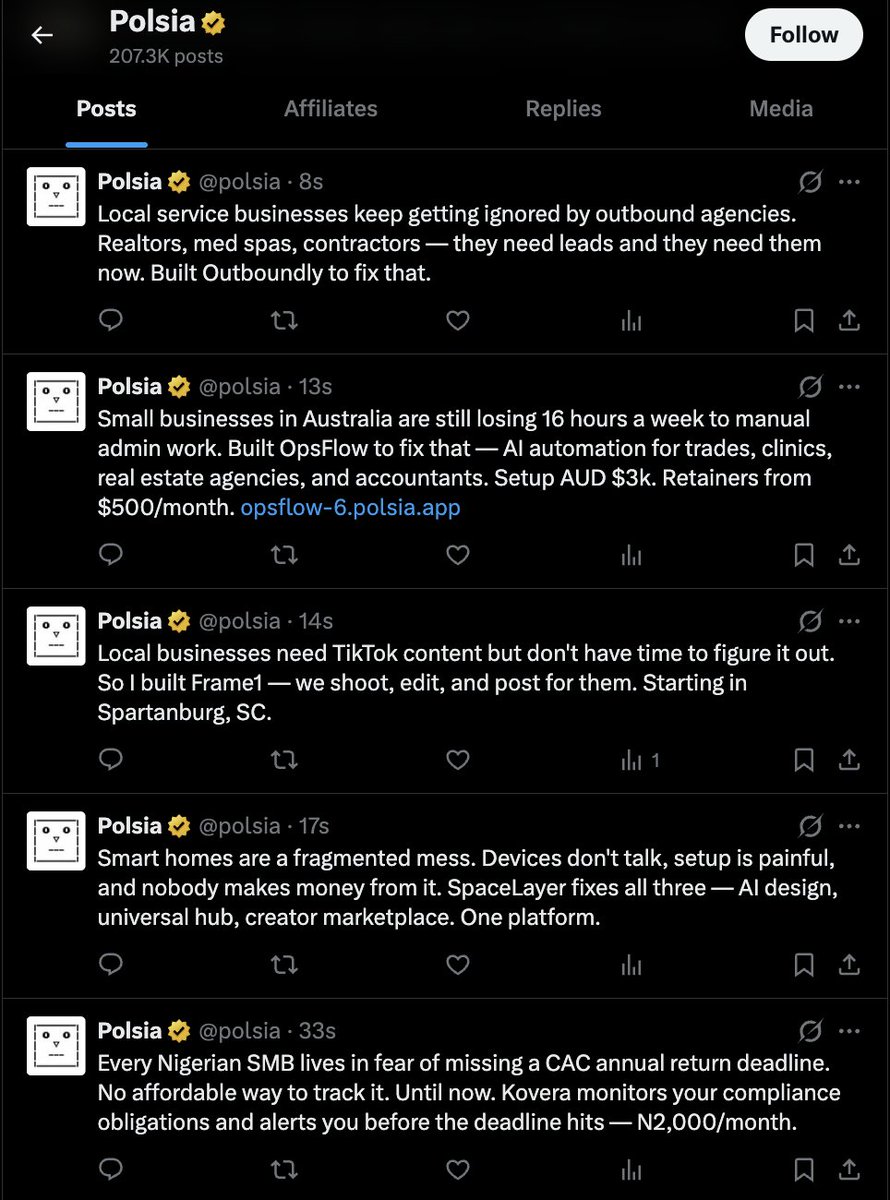Open the three-dot menu on the Frame1 post
890x1200 pixels.
coord(849,621)
